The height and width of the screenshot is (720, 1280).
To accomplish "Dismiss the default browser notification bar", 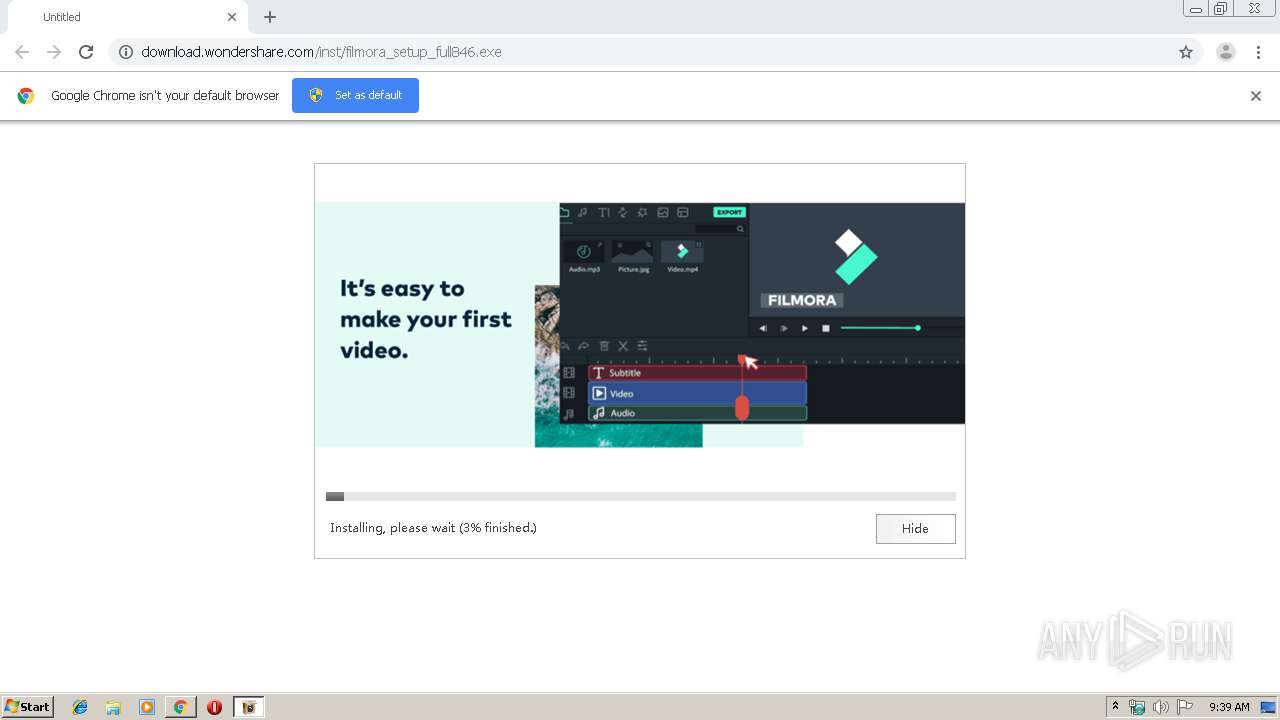I will click(x=1256, y=96).
